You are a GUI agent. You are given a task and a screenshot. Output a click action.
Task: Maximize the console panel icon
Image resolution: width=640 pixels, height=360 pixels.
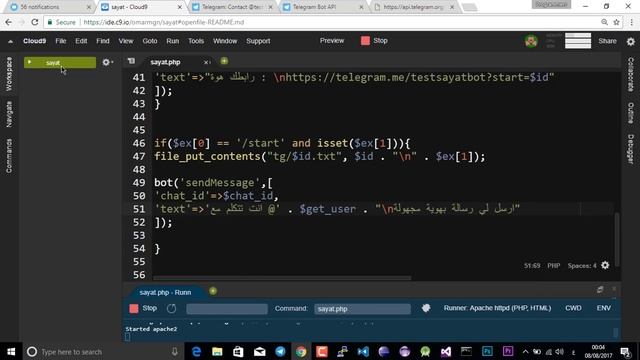click(600, 289)
